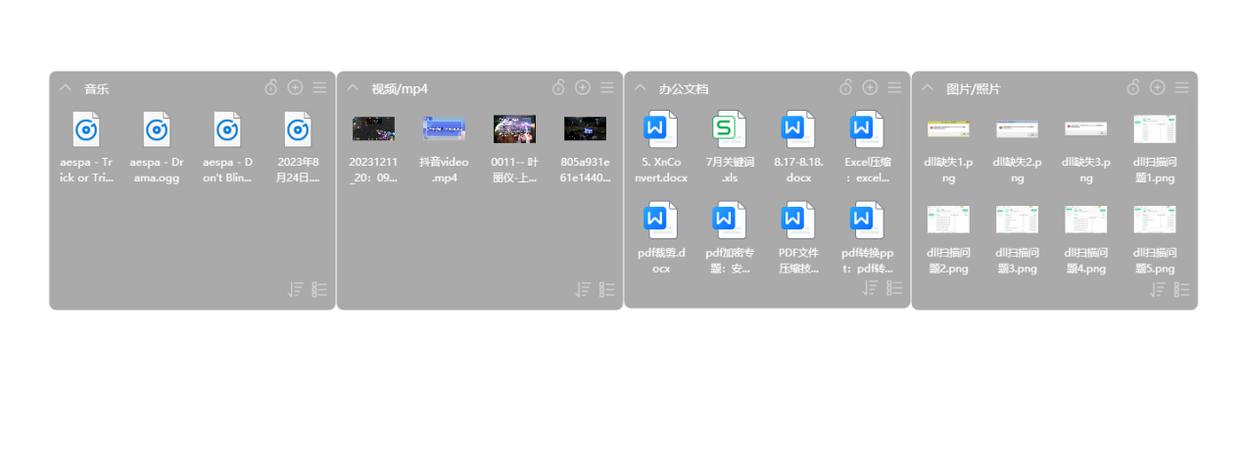Select the dll缺失1.png image thumbnail

[x=947, y=129]
